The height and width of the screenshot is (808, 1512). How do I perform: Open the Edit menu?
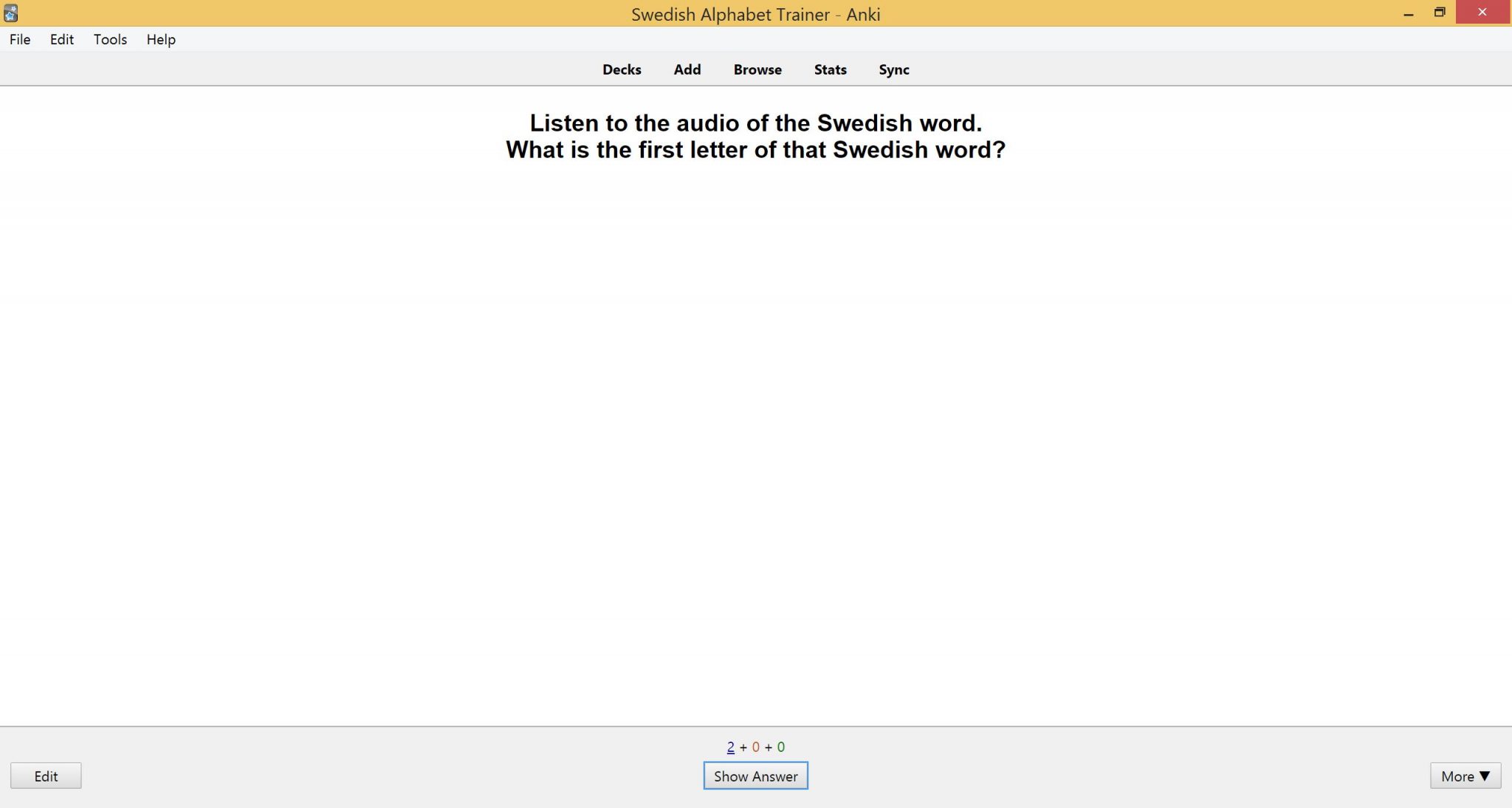click(x=61, y=39)
